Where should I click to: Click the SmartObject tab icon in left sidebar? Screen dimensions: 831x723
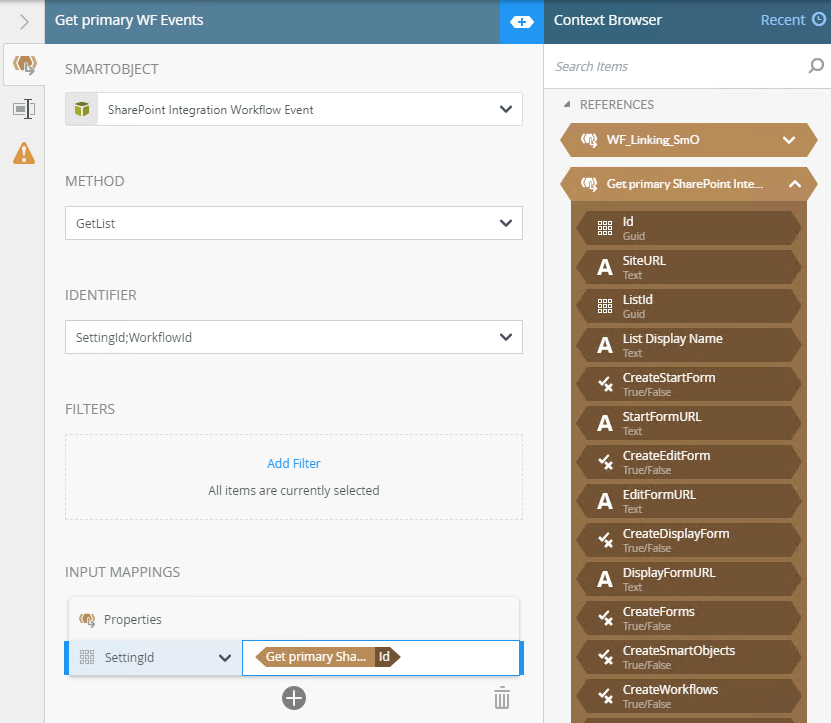[x=23, y=66]
